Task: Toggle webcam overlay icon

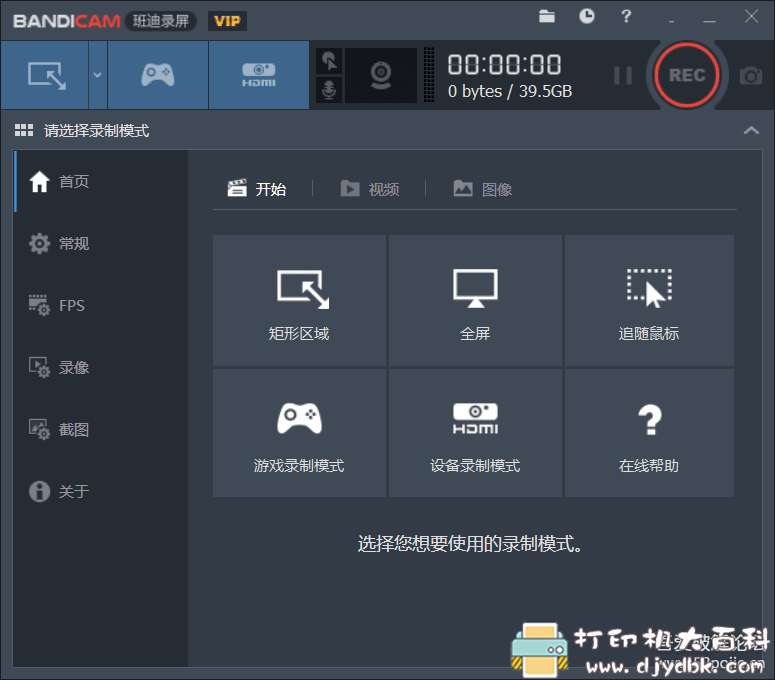Action: coord(381,75)
